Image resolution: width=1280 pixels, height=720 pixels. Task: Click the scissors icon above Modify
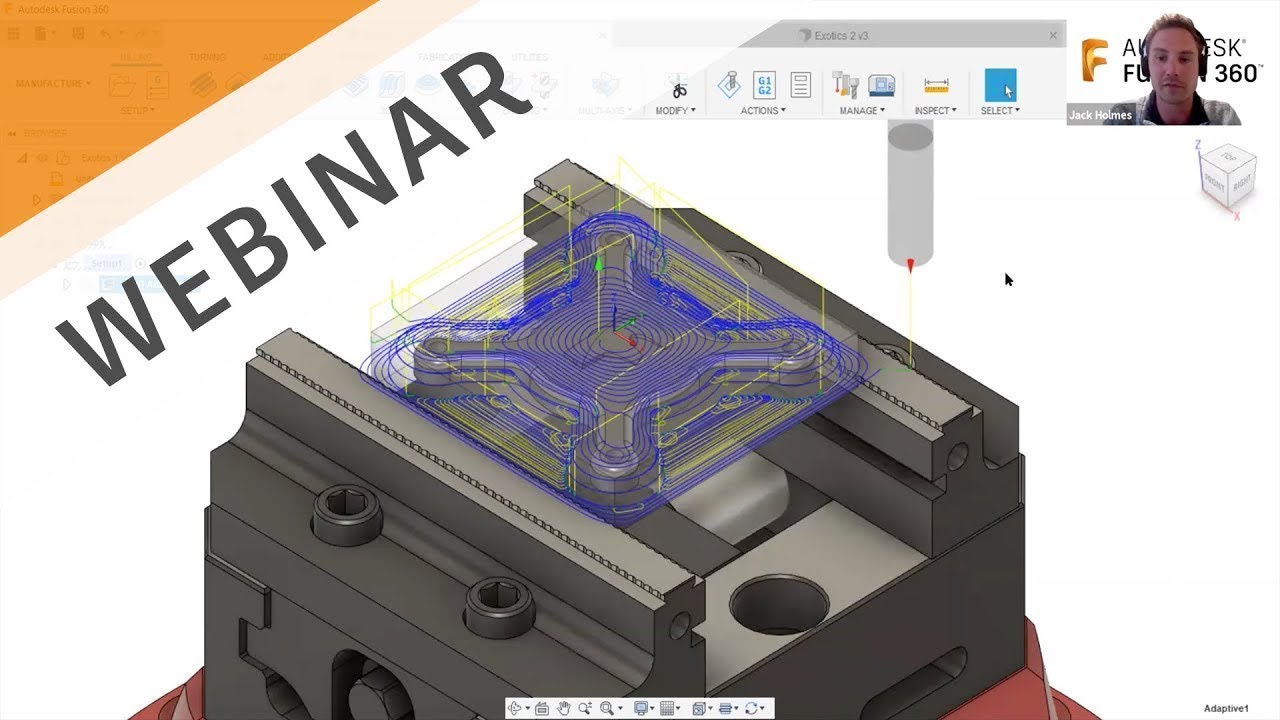click(678, 85)
